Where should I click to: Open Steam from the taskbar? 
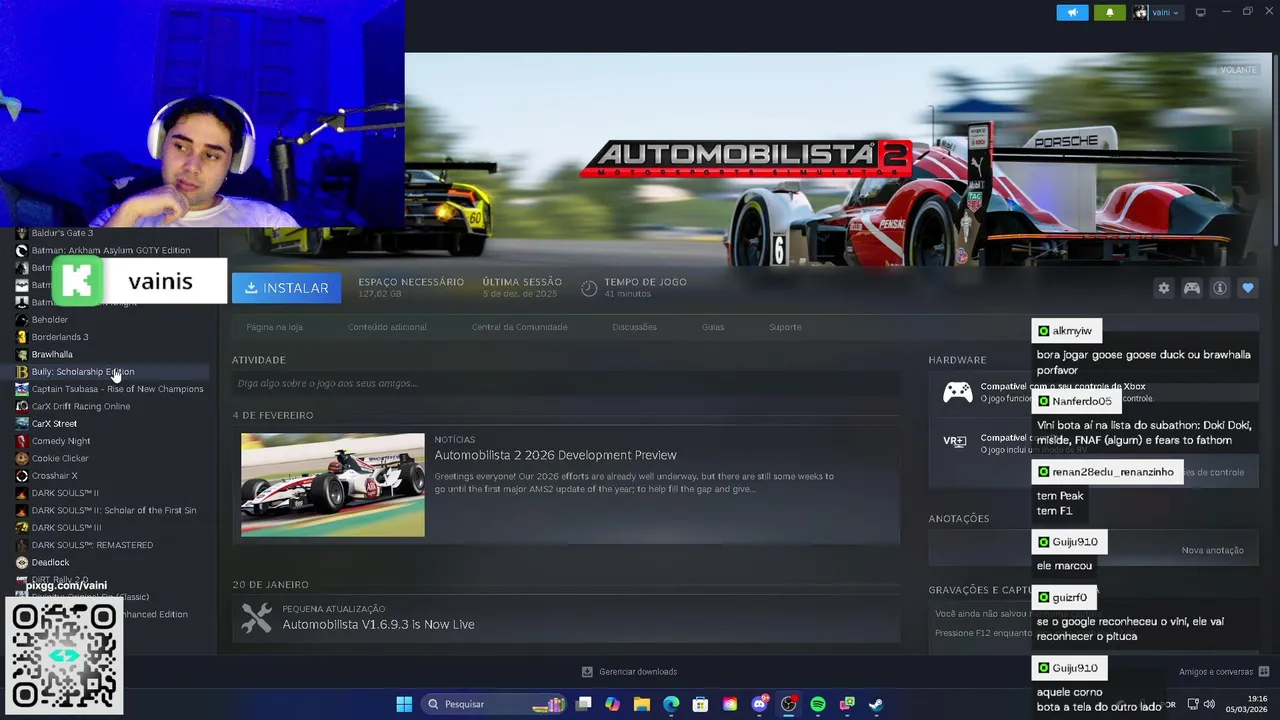[x=876, y=704]
